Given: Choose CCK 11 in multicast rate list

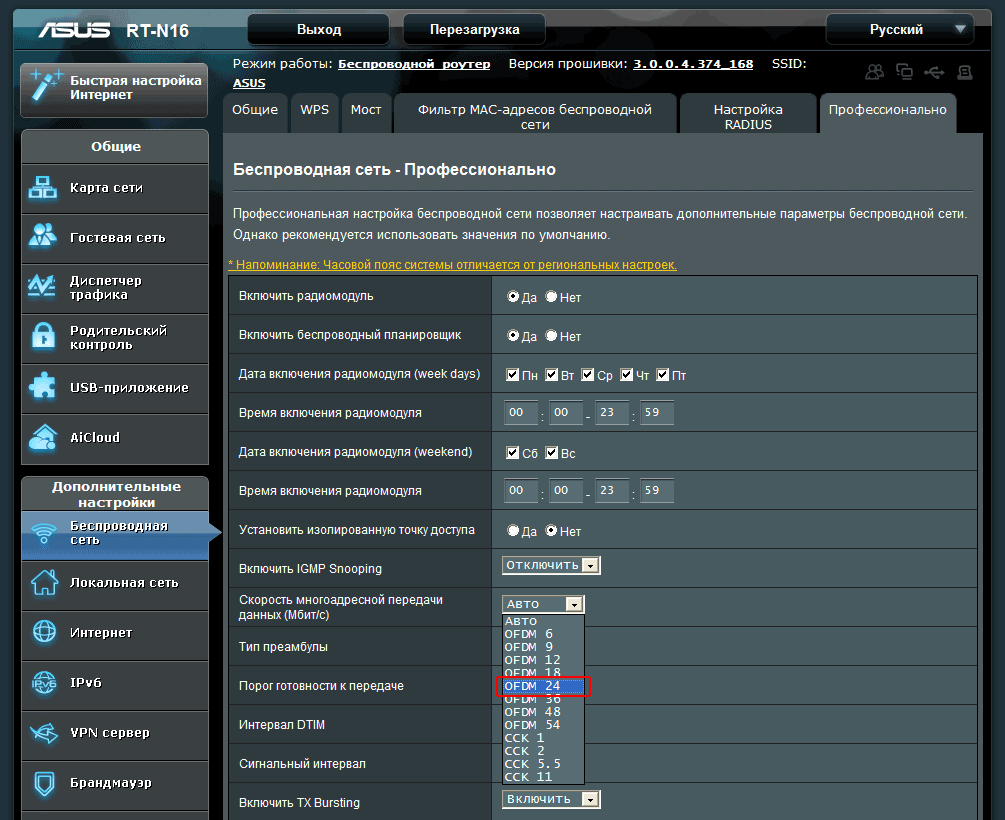Looking at the screenshot, I should (544, 776).
